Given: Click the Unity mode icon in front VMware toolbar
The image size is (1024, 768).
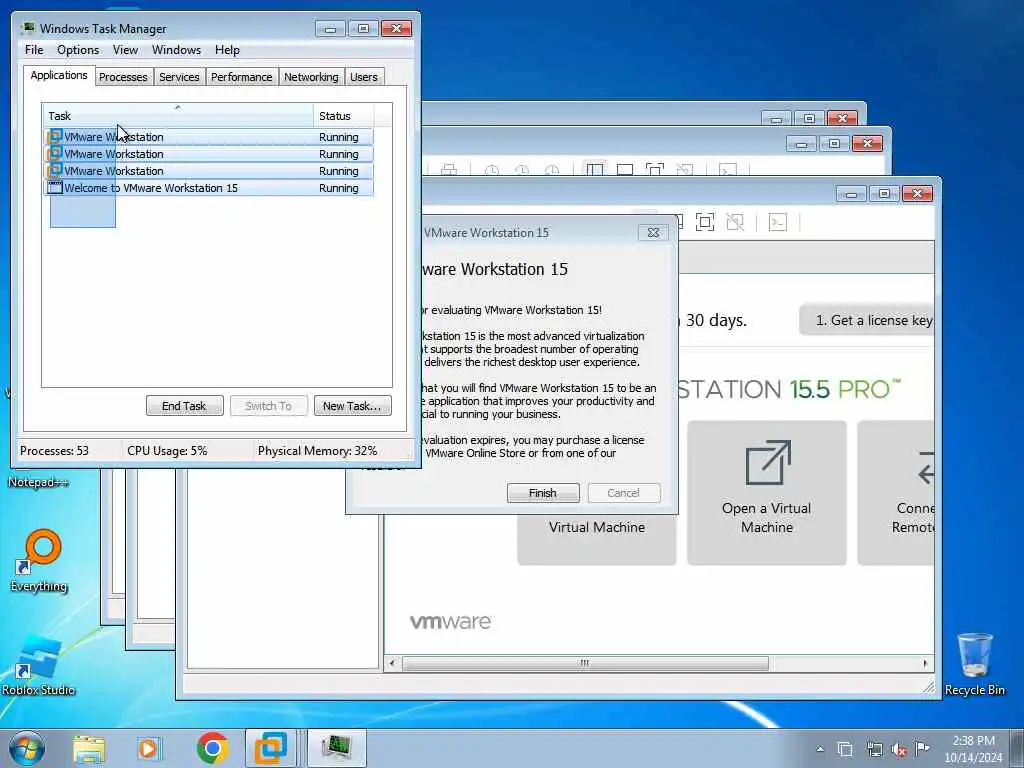Looking at the screenshot, I should pos(735,223).
